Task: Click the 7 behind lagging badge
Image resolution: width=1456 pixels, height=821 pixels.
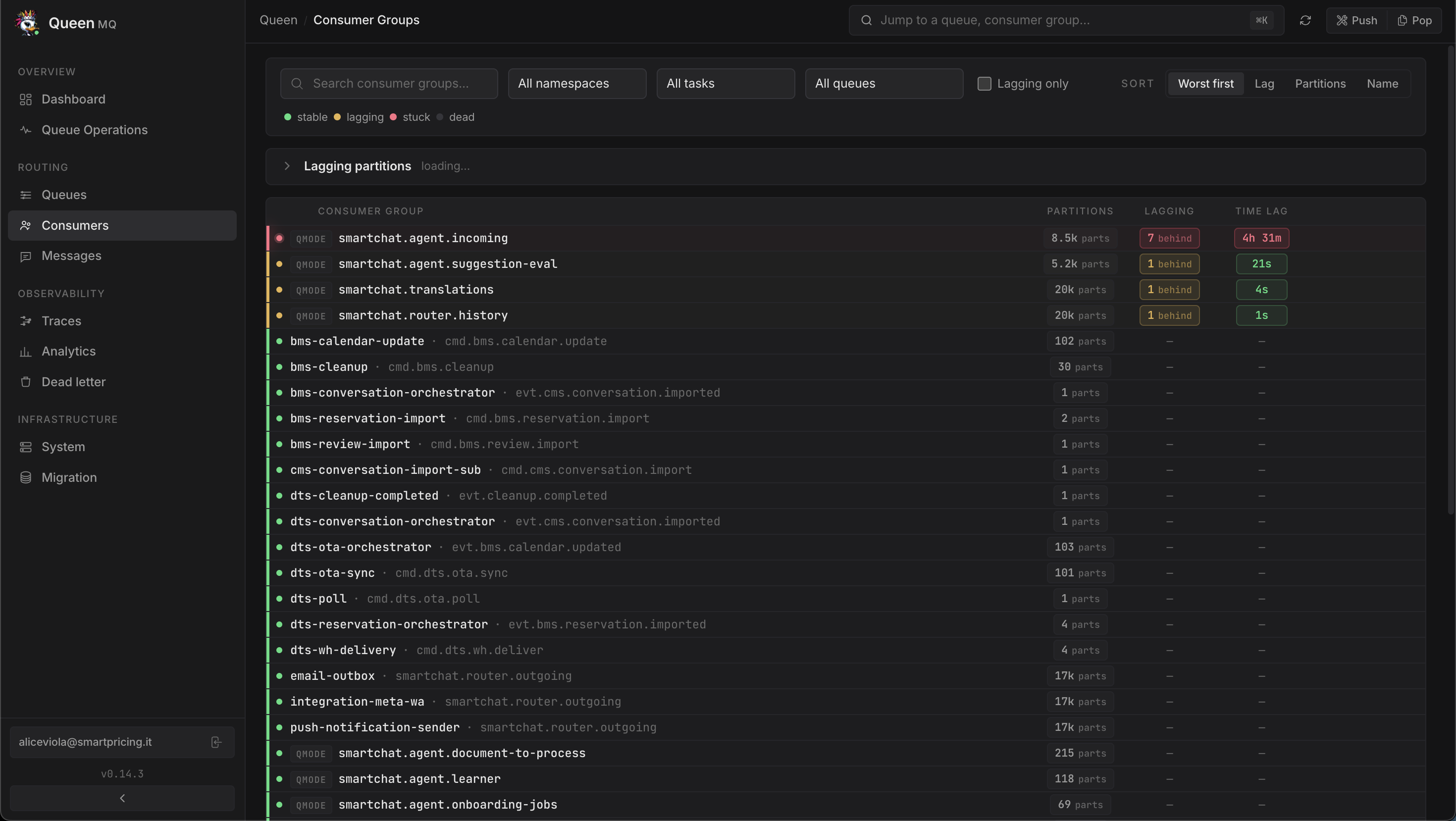Action: pyautogui.click(x=1169, y=239)
